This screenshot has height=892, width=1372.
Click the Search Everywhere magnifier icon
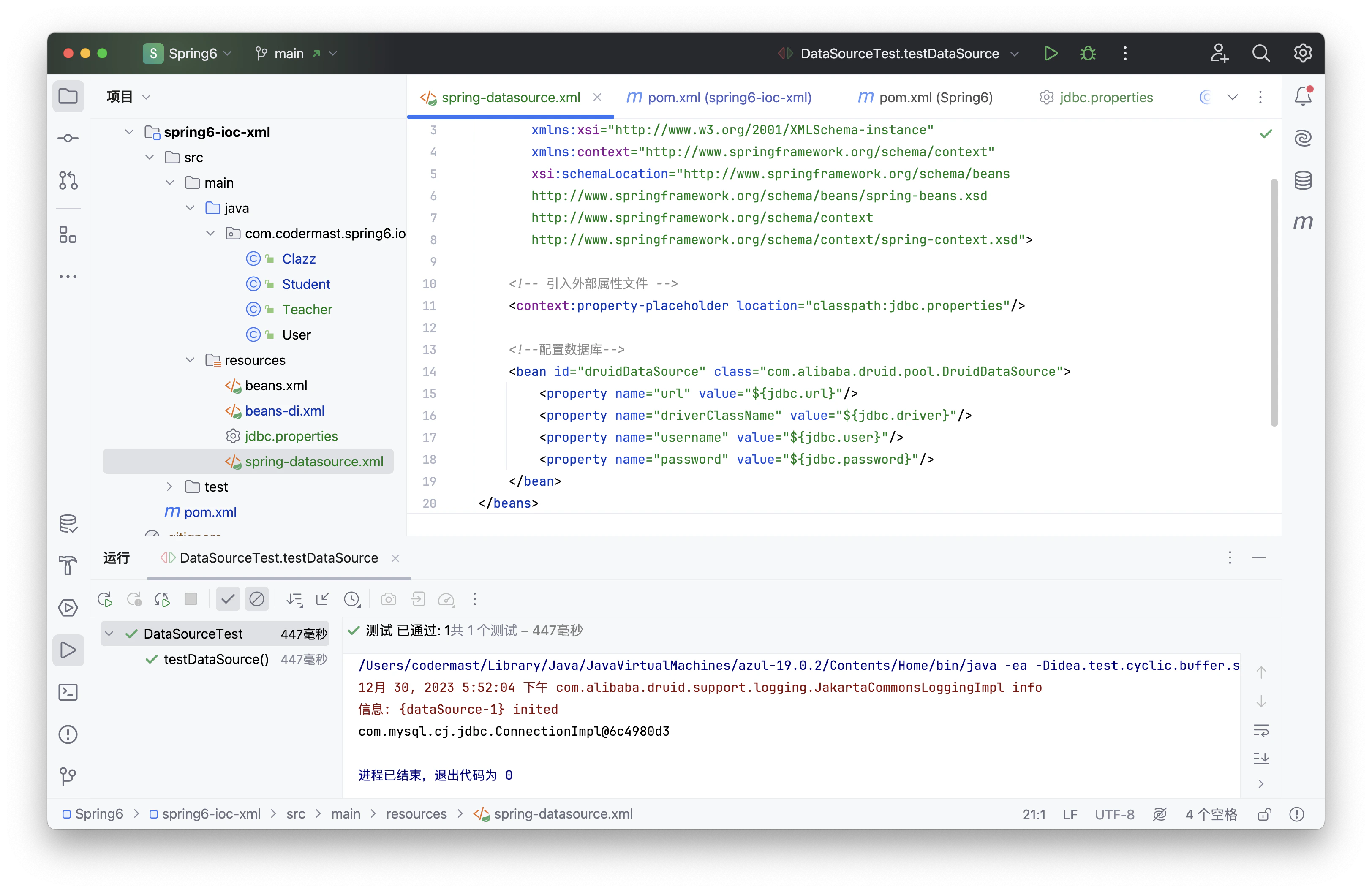point(1260,54)
